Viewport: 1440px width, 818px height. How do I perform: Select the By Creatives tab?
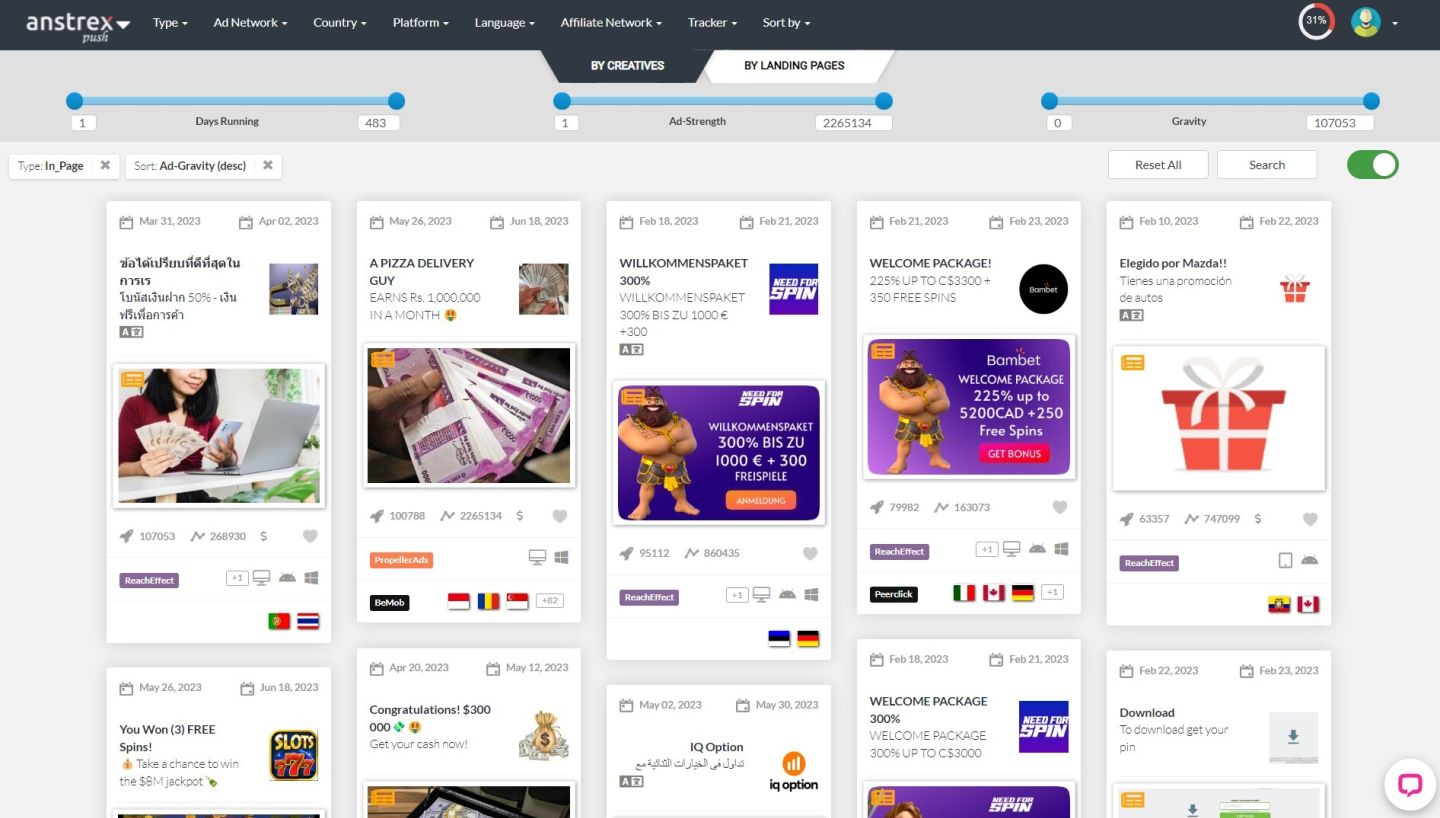point(627,66)
